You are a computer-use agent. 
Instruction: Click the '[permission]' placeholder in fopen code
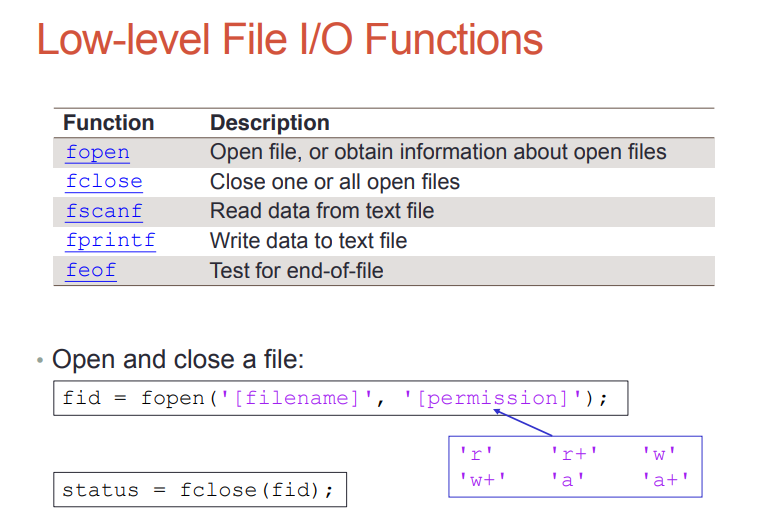click(x=492, y=399)
